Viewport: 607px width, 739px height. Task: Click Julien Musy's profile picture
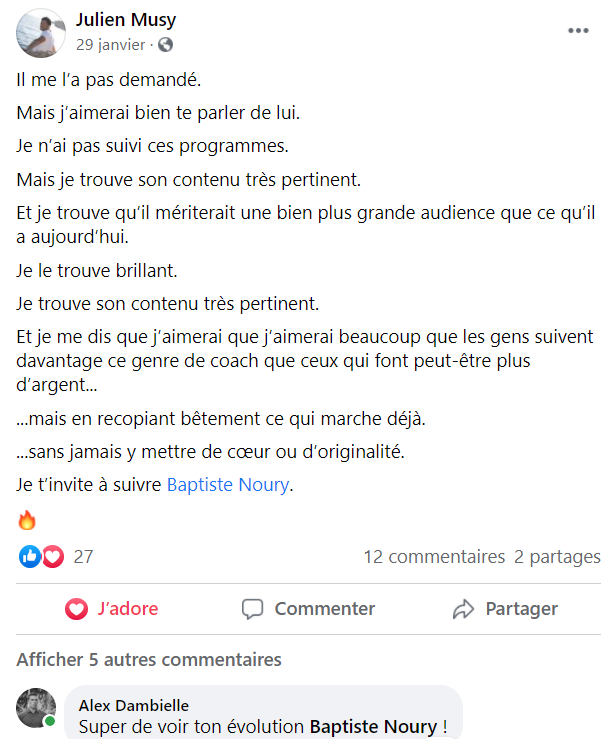coord(41,33)
